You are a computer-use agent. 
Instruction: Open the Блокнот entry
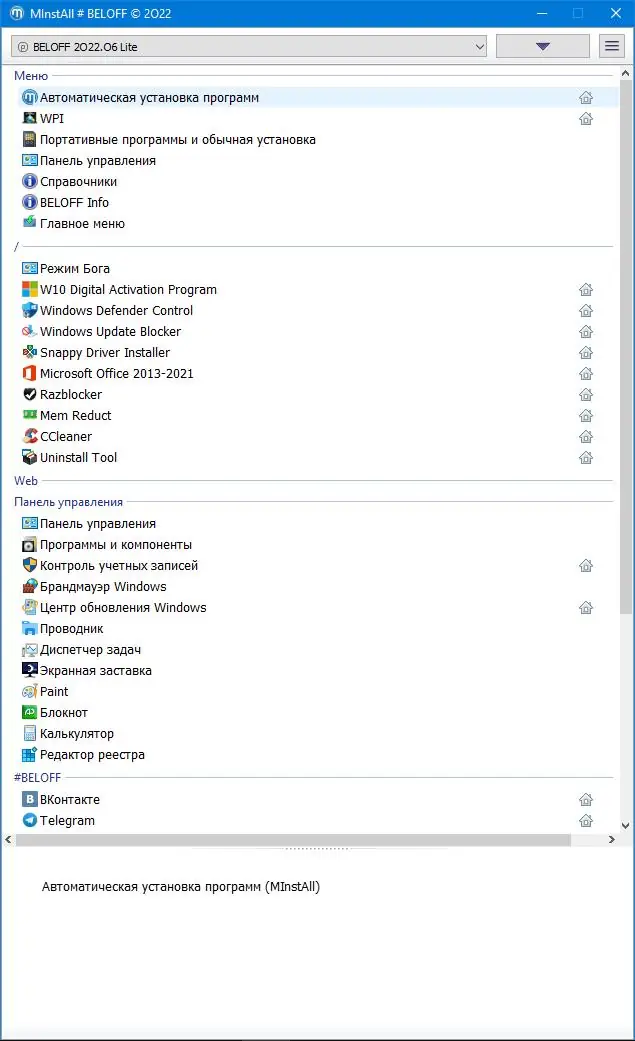point(64,712)
